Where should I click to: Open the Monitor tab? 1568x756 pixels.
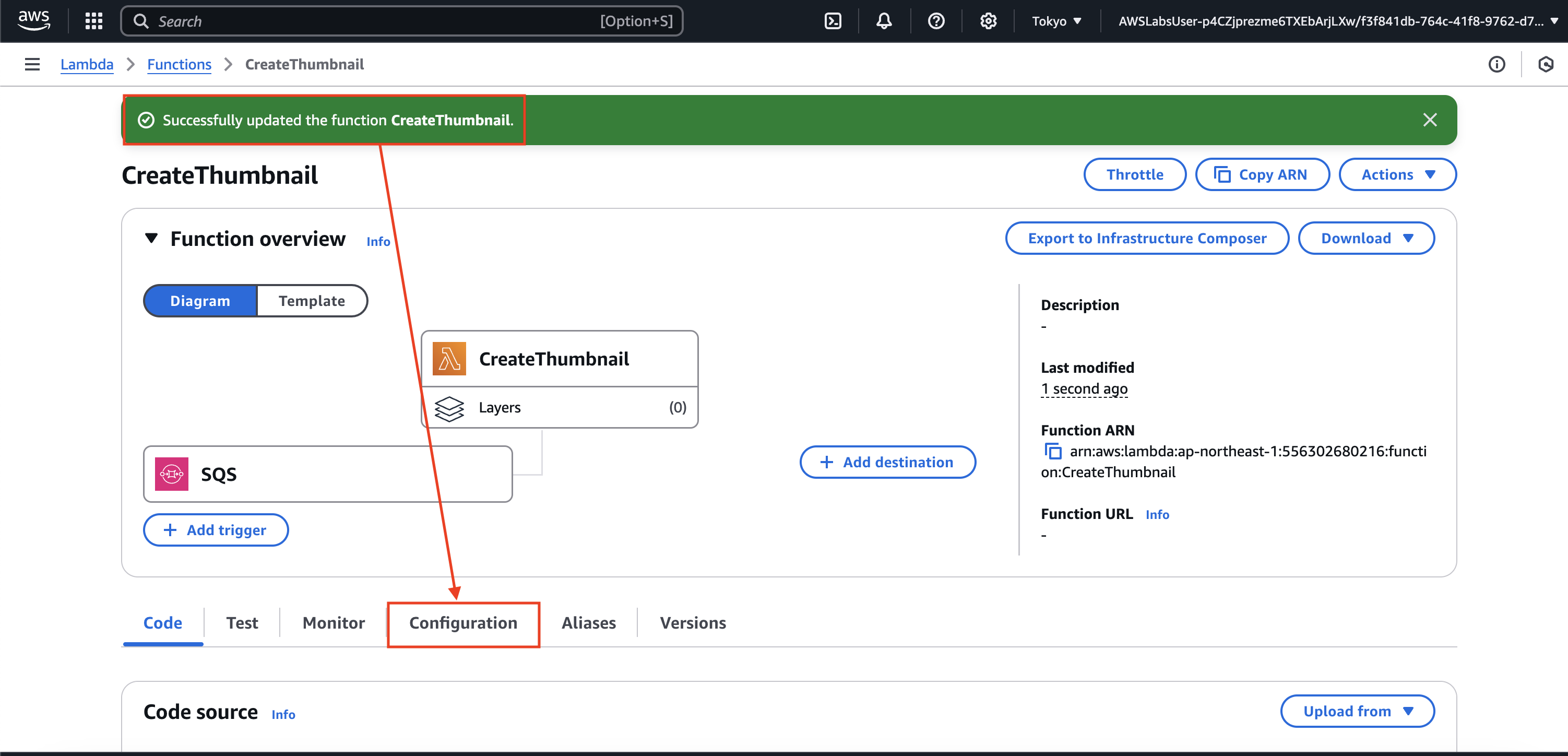(x=334, y=623)
